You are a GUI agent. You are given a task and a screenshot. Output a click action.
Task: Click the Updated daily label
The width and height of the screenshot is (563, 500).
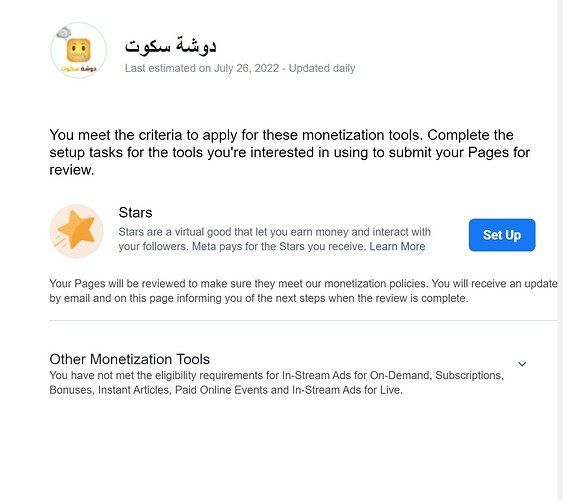(322, 68)
